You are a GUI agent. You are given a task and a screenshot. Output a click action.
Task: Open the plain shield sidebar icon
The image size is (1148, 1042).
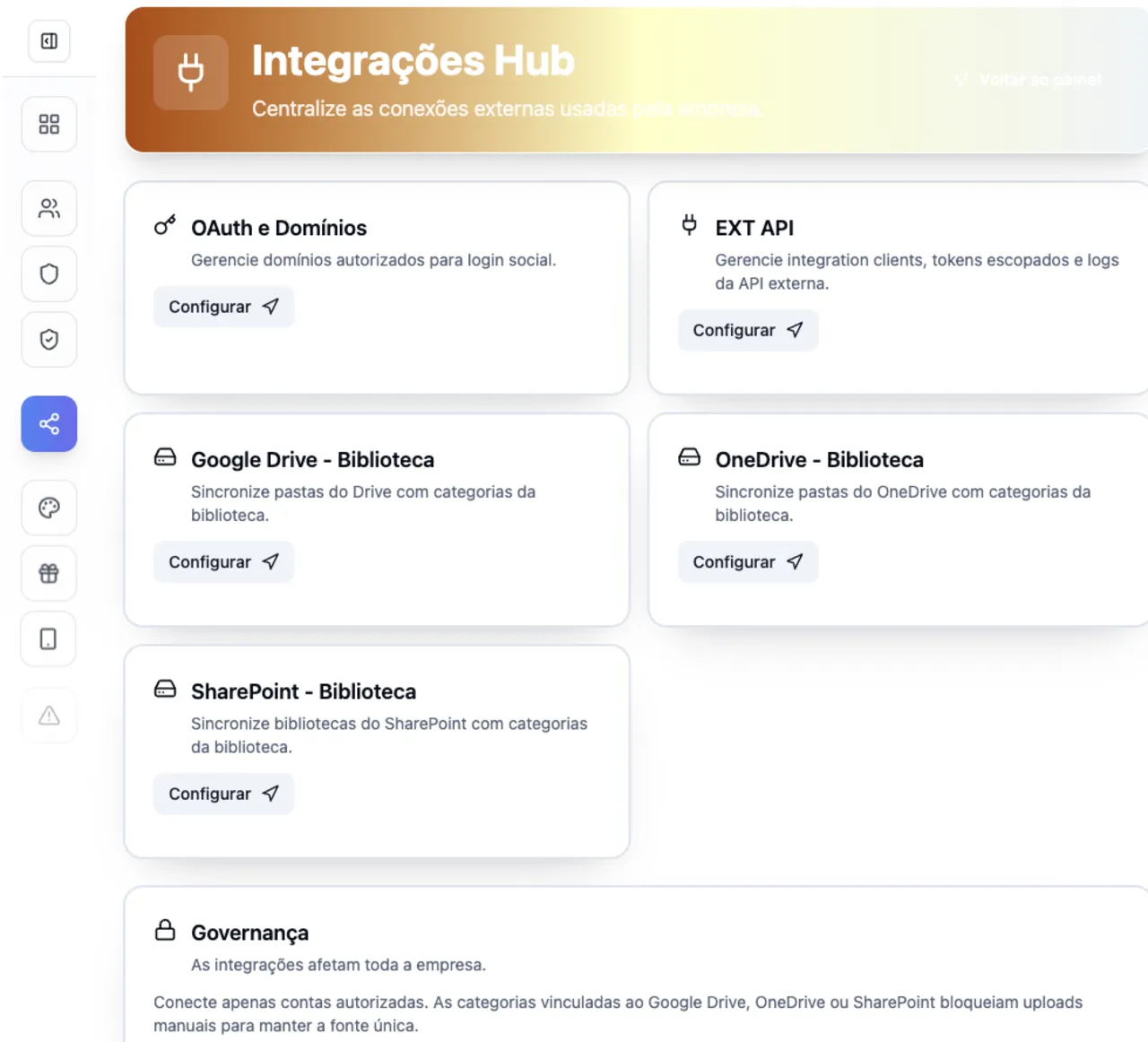click(x=49, y=274)
